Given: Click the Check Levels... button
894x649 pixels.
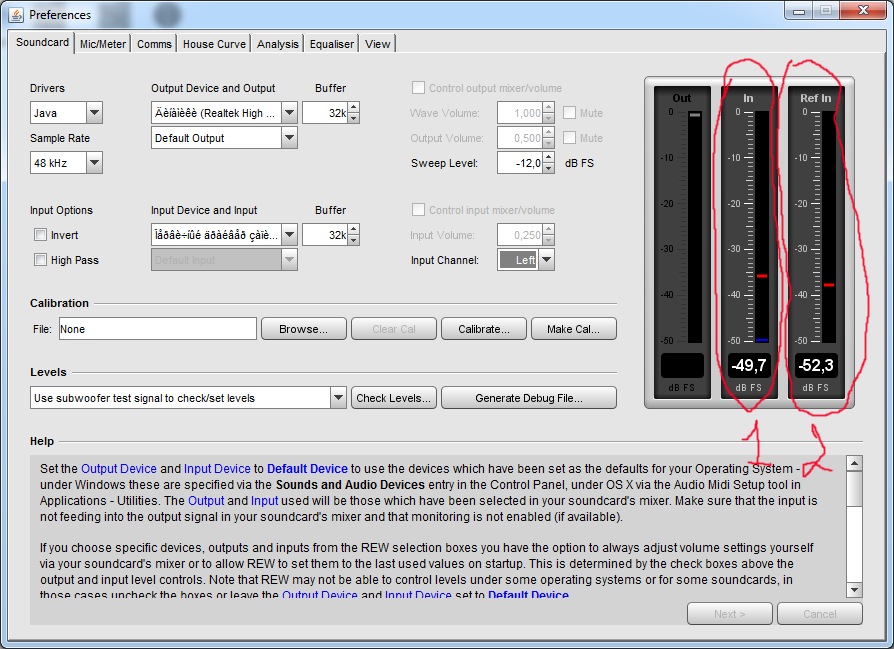Looking at the screenshot, I should click(393, 398).
